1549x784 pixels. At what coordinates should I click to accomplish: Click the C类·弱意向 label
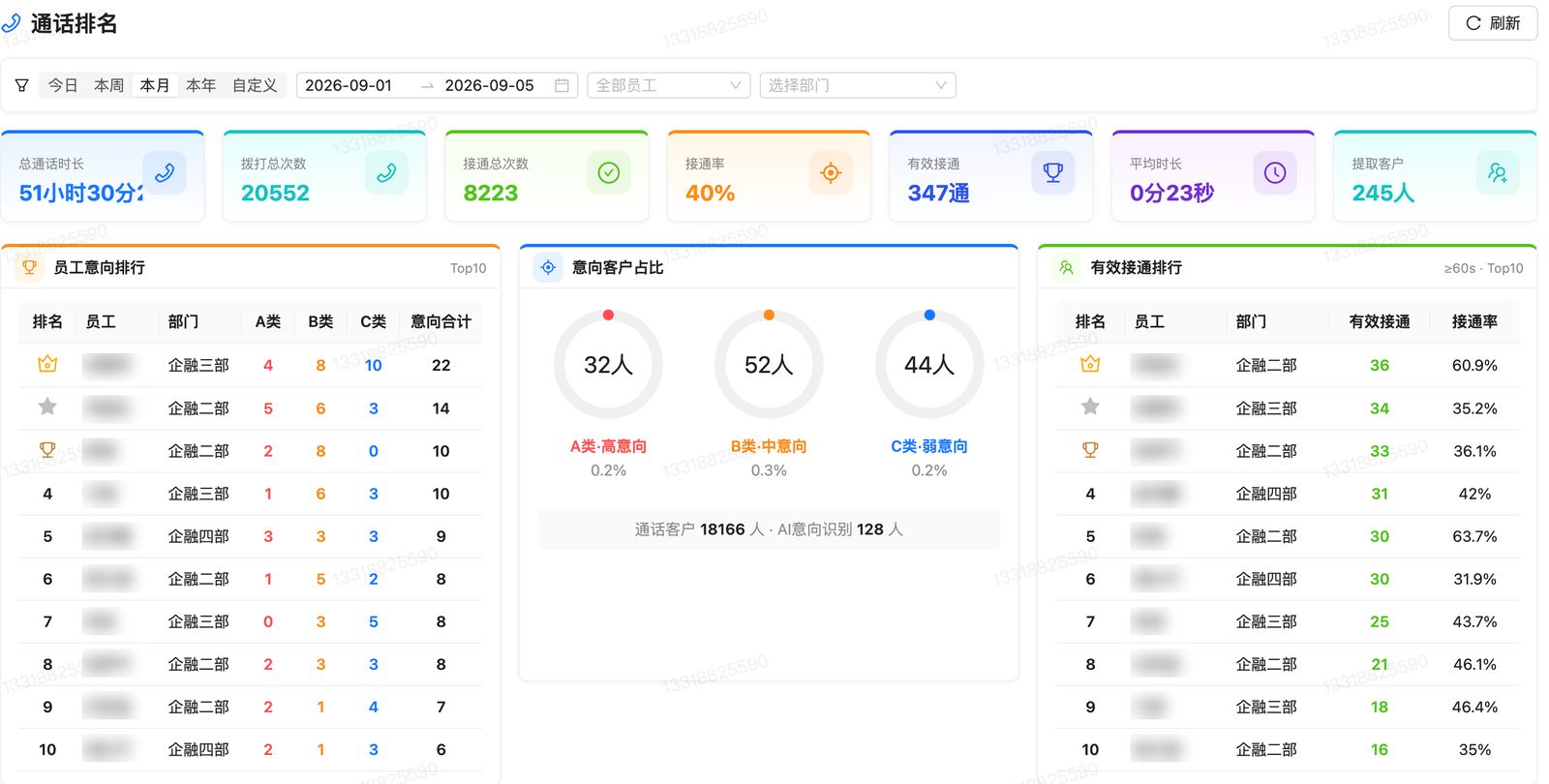tap(929, 446)
